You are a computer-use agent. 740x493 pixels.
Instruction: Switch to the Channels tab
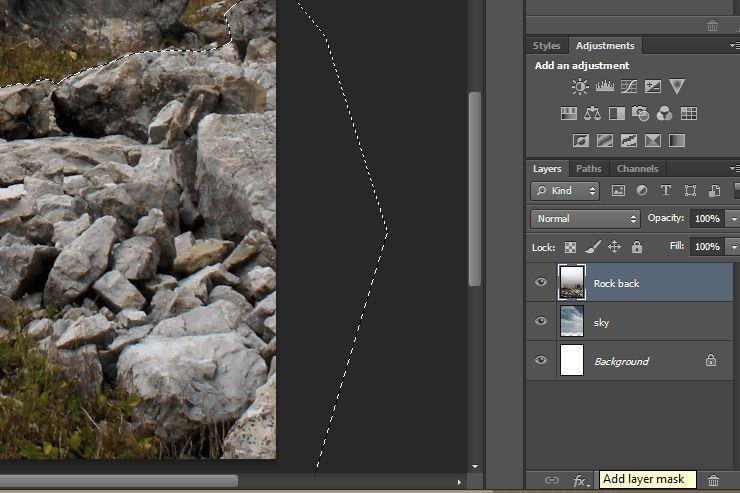click(637, 169)
